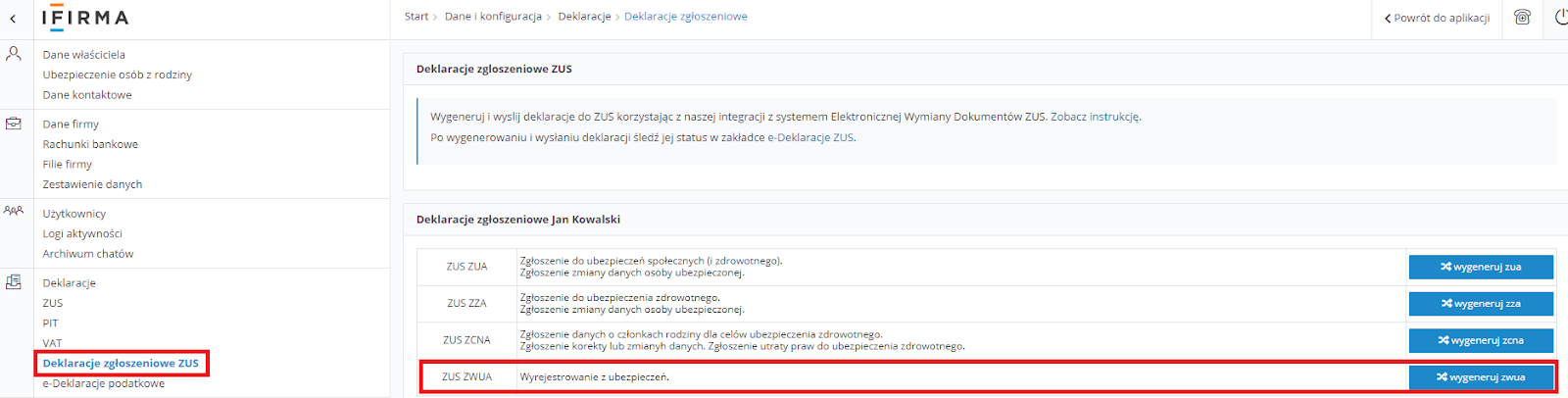The height and width of the screenshot is (398, 1568).
Task: Open Logi aktywności menu item
Action: 82,233
